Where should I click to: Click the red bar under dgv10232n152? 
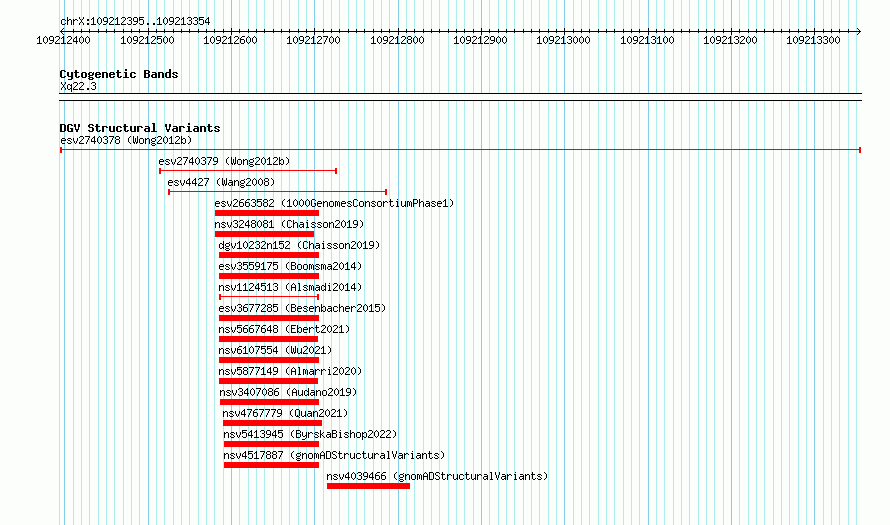click(269, 255)
